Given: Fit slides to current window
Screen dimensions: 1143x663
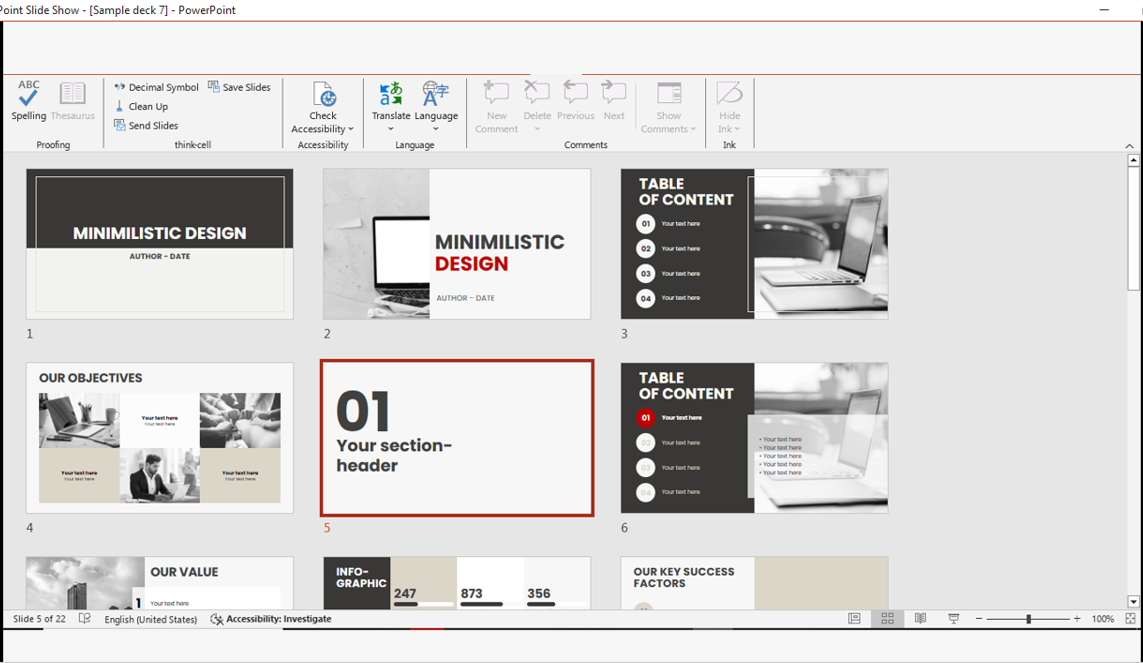Looking at the screenshot, I should point(1131,619).
